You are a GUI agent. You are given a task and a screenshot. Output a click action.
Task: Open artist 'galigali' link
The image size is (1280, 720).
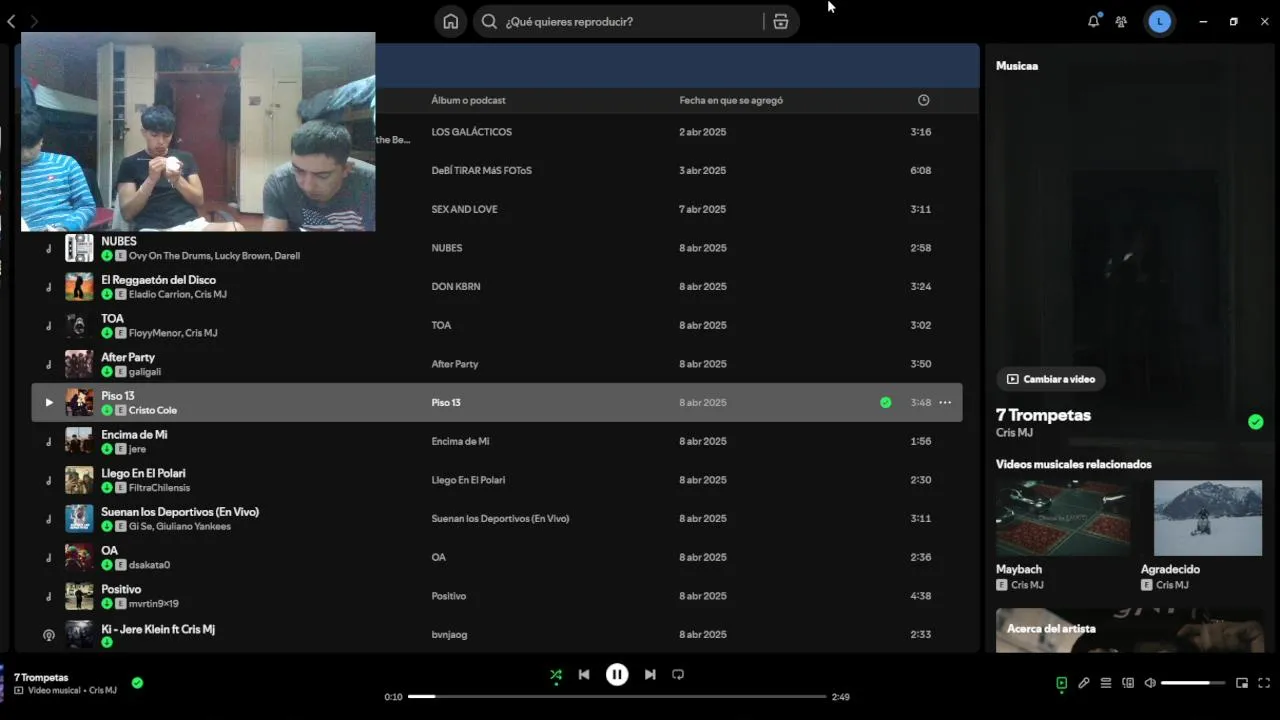[x=145, y=372]
